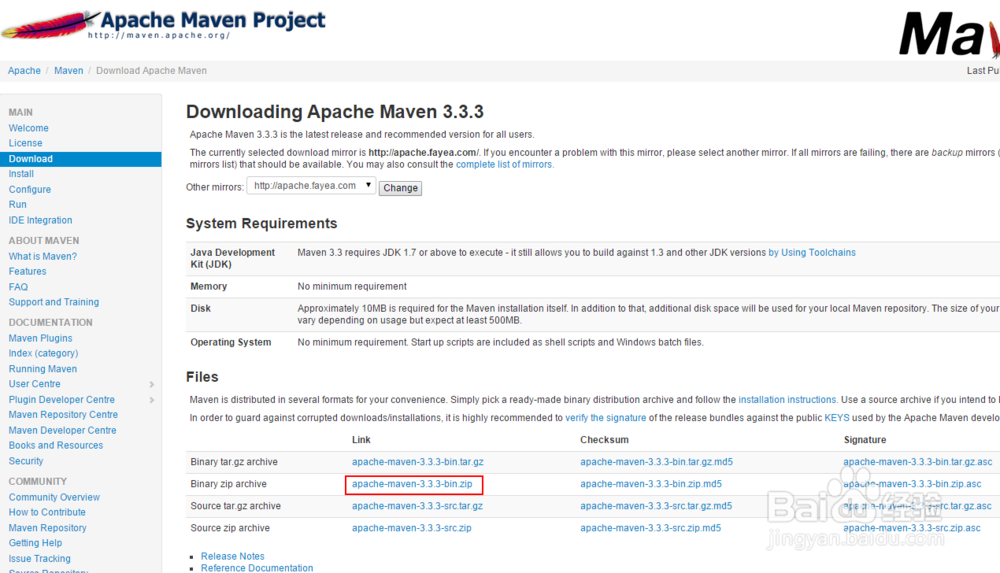Open the User Centre sidebar link
Viewport: 1000px width, 573px height.
(34, 384)
